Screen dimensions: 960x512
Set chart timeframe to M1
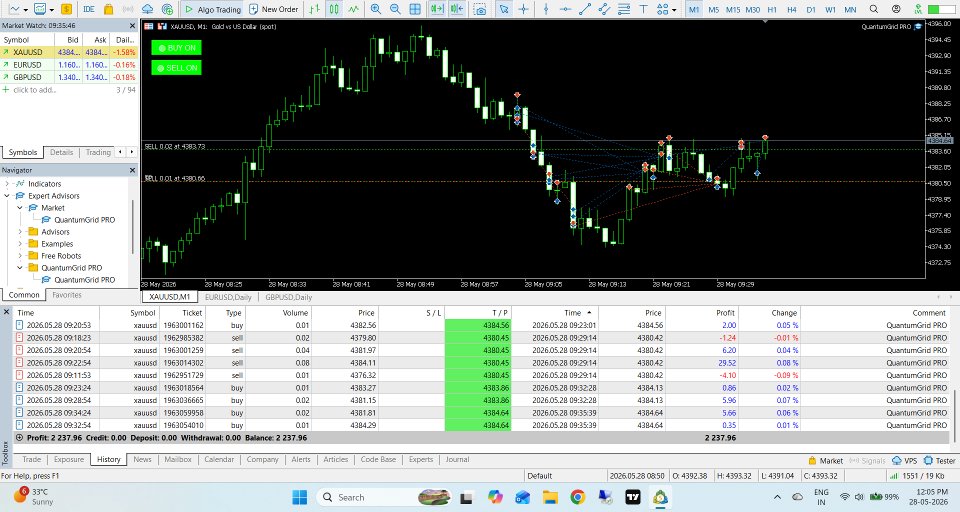tap(694, 9)
